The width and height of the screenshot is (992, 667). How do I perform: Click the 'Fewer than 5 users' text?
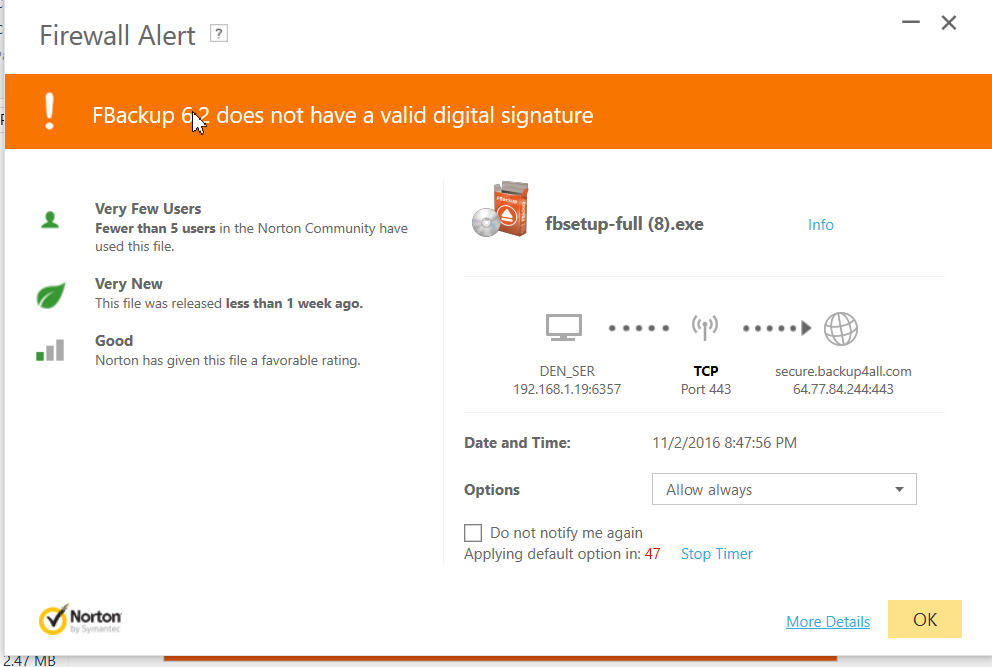coord(155,228)
